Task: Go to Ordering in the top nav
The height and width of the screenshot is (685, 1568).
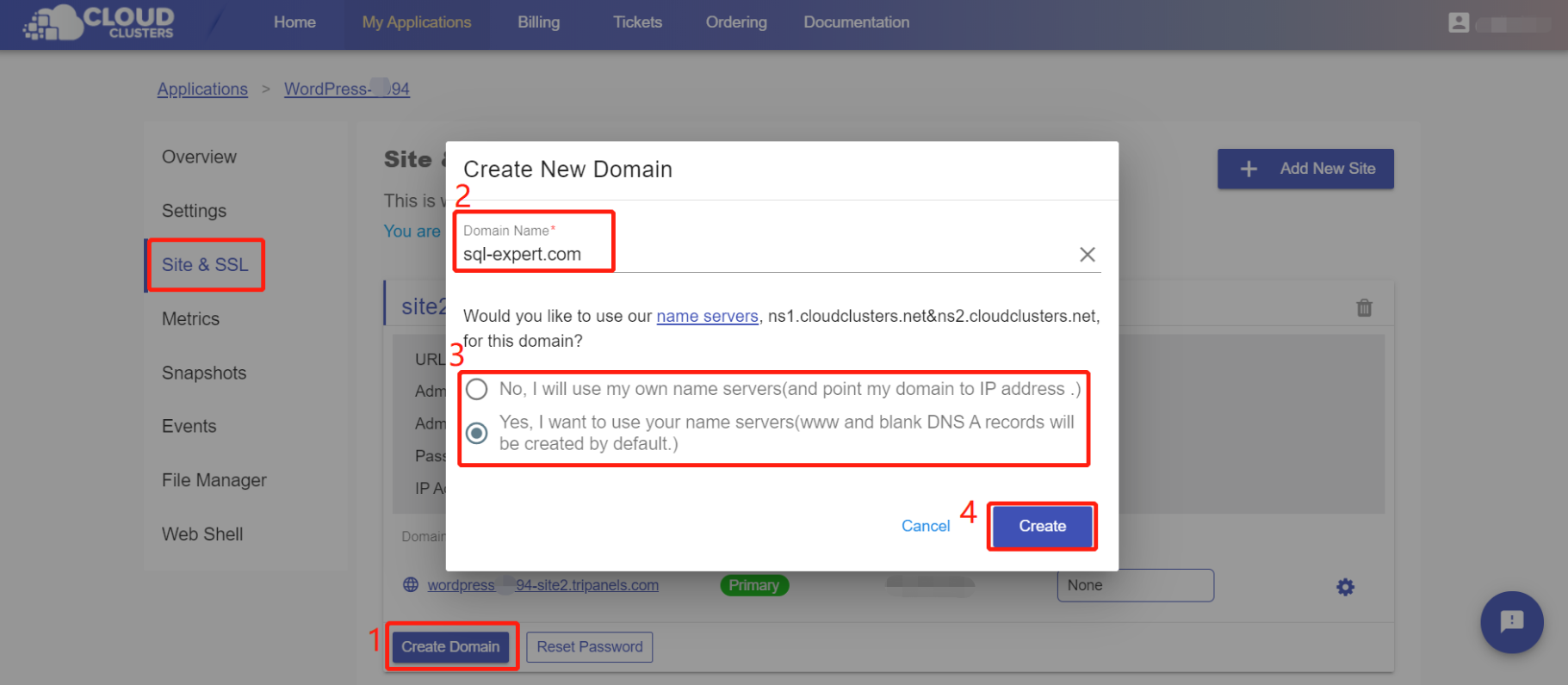Action: pyautogui.click(x=736, y=22)
